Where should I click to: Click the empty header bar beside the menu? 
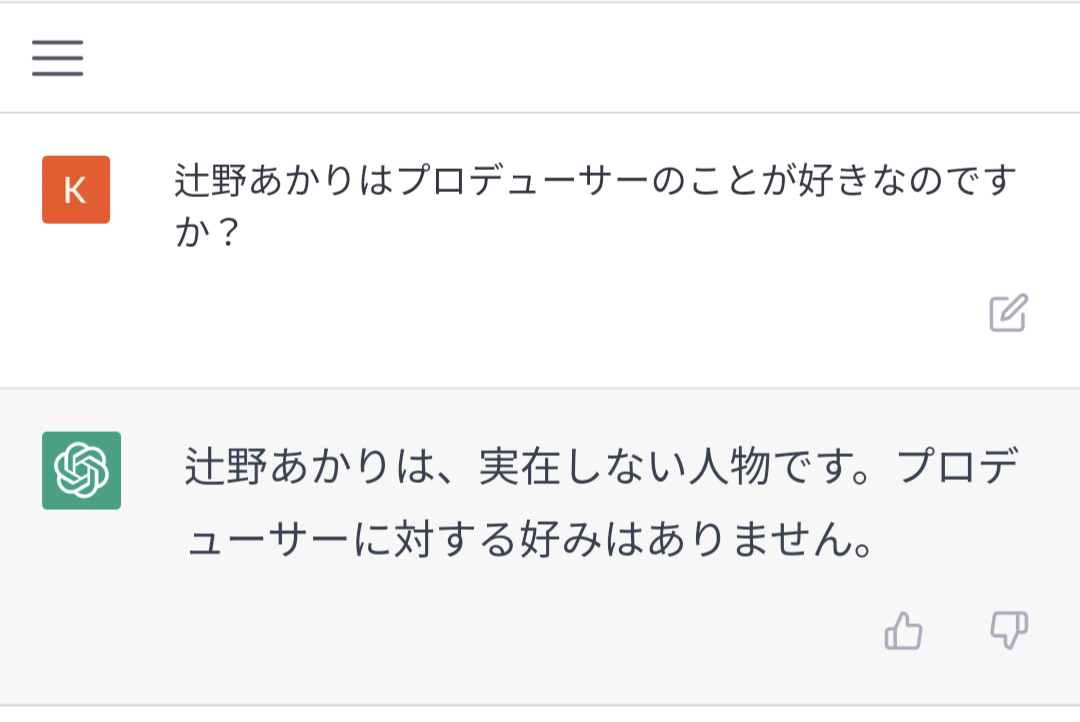(579, 58)
